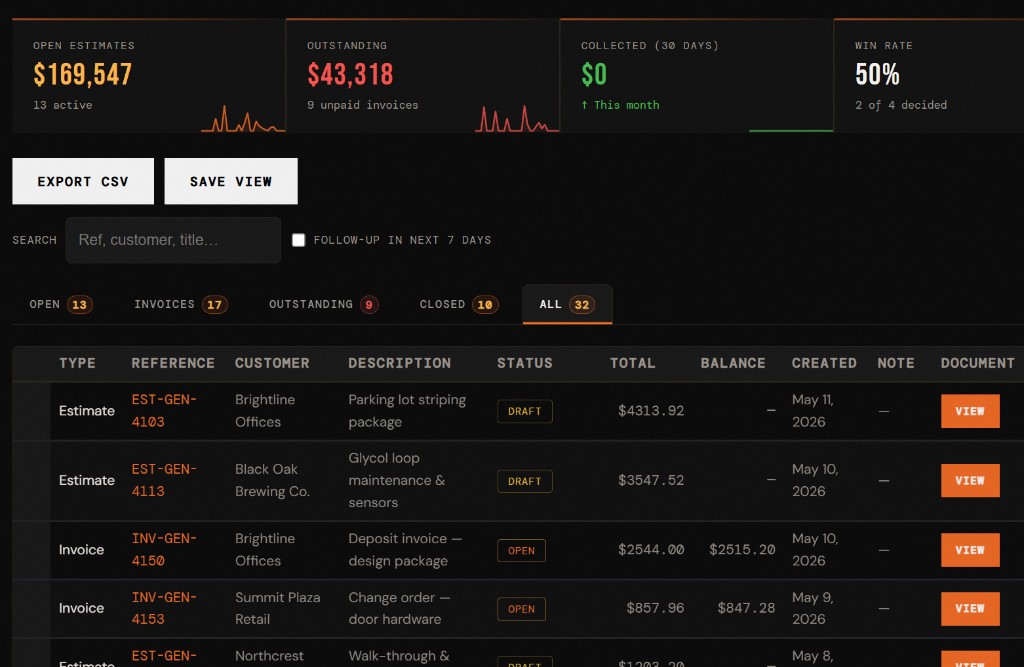The image size is (1024, 667).
Task: Click the Outstanding card's red sparkline
Action: click(517, 119)
